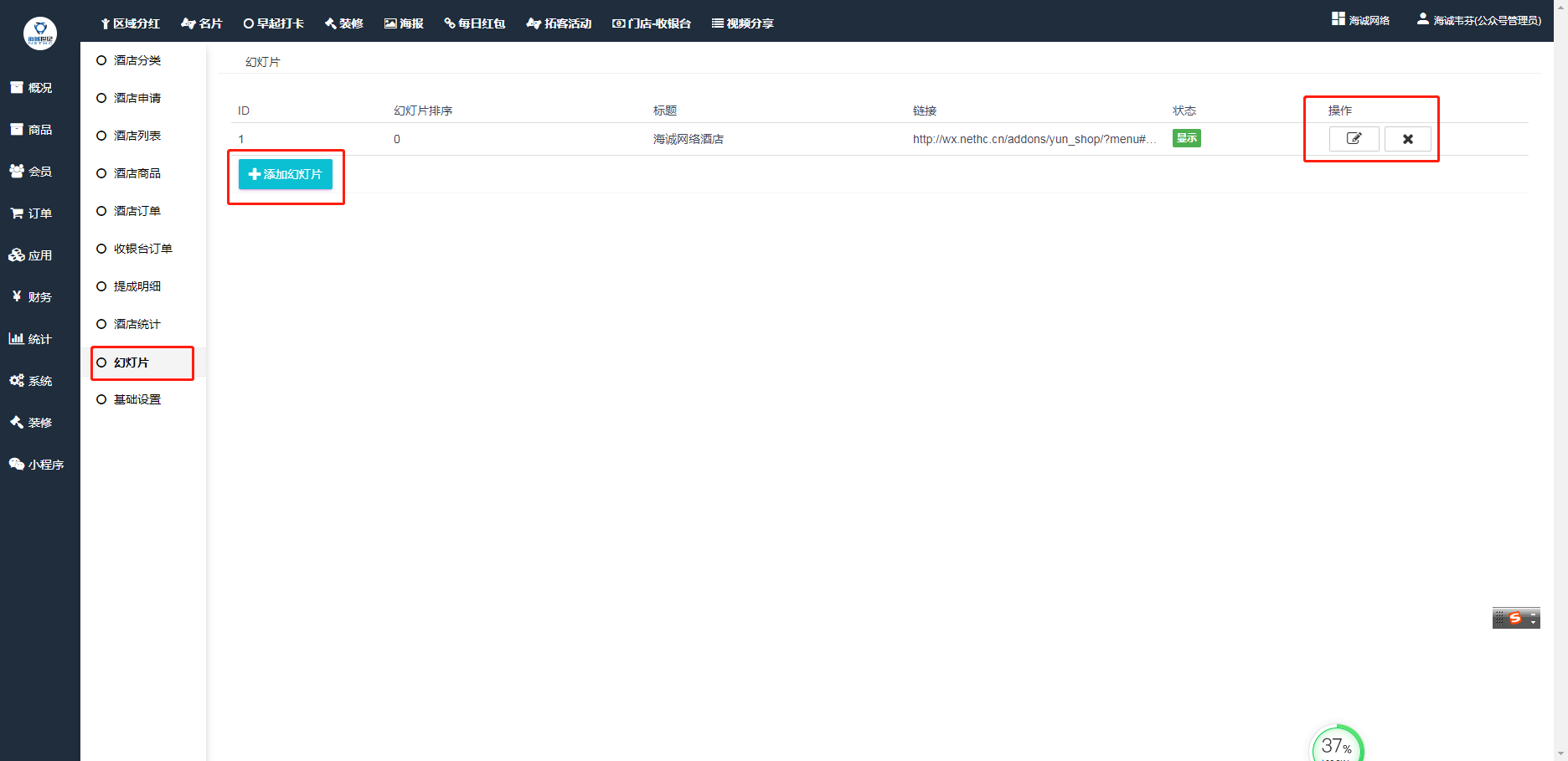
Task: Open 系统 settings with the gears icon
Action: point(31,381)
